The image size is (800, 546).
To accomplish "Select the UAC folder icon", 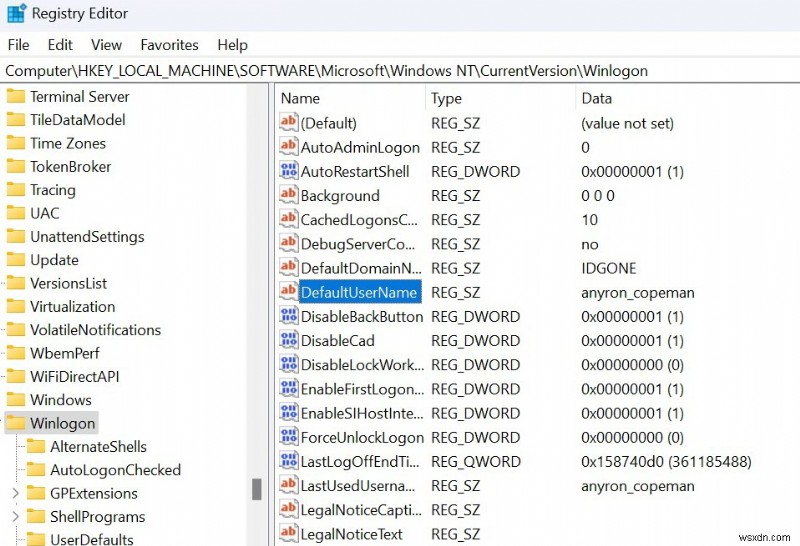I will point(16,213).
